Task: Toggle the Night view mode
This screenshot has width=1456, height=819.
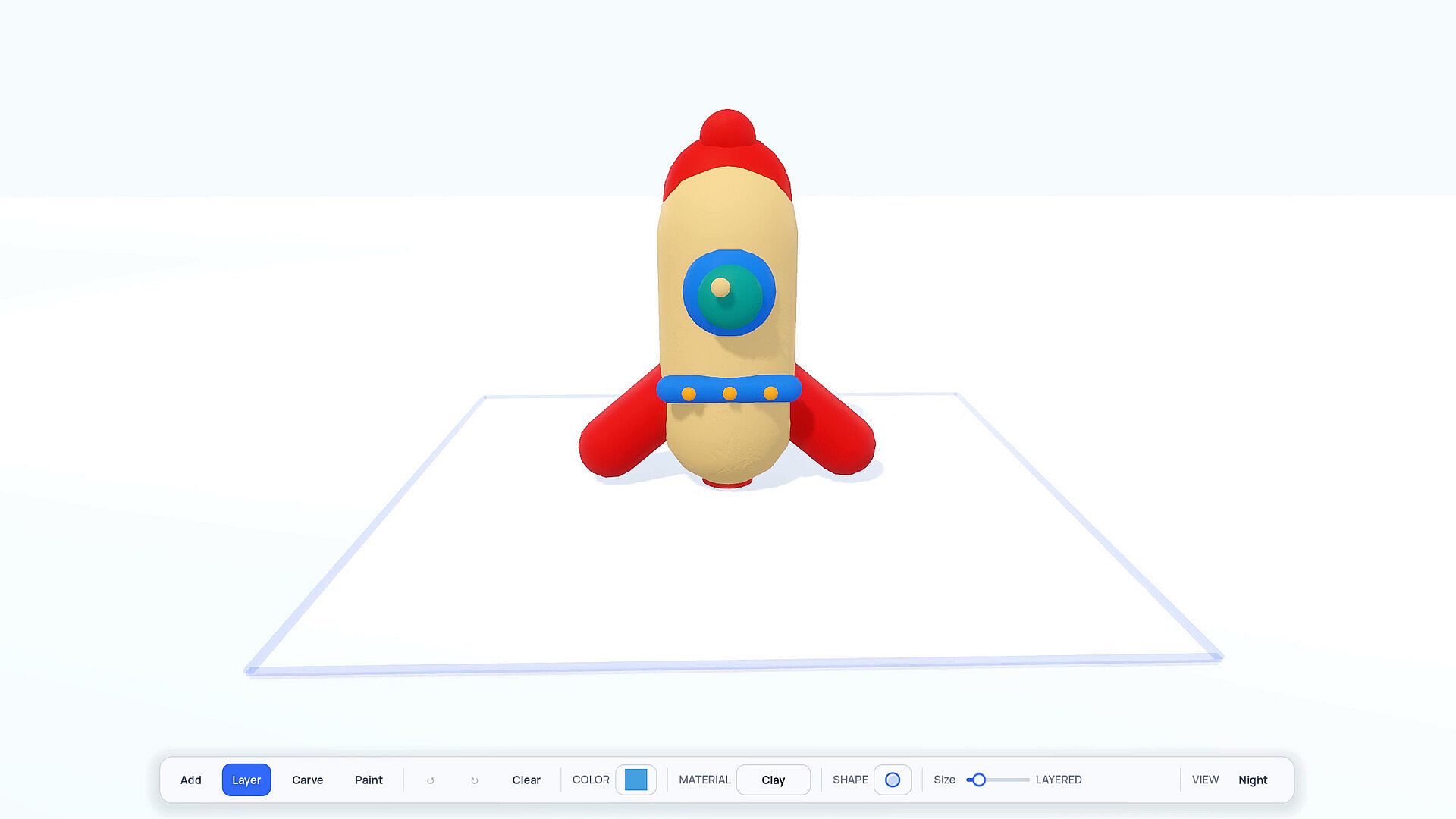Action: tap(1253, 780)
